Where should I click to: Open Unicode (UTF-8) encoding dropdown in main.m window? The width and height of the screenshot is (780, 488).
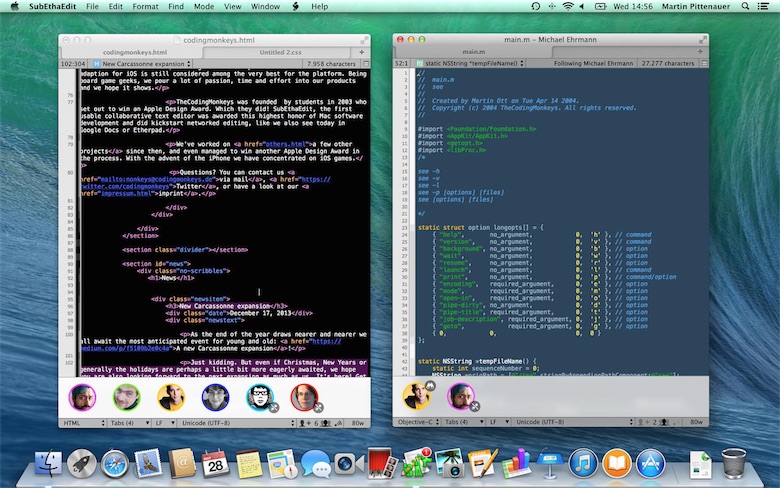pos(573,422)
